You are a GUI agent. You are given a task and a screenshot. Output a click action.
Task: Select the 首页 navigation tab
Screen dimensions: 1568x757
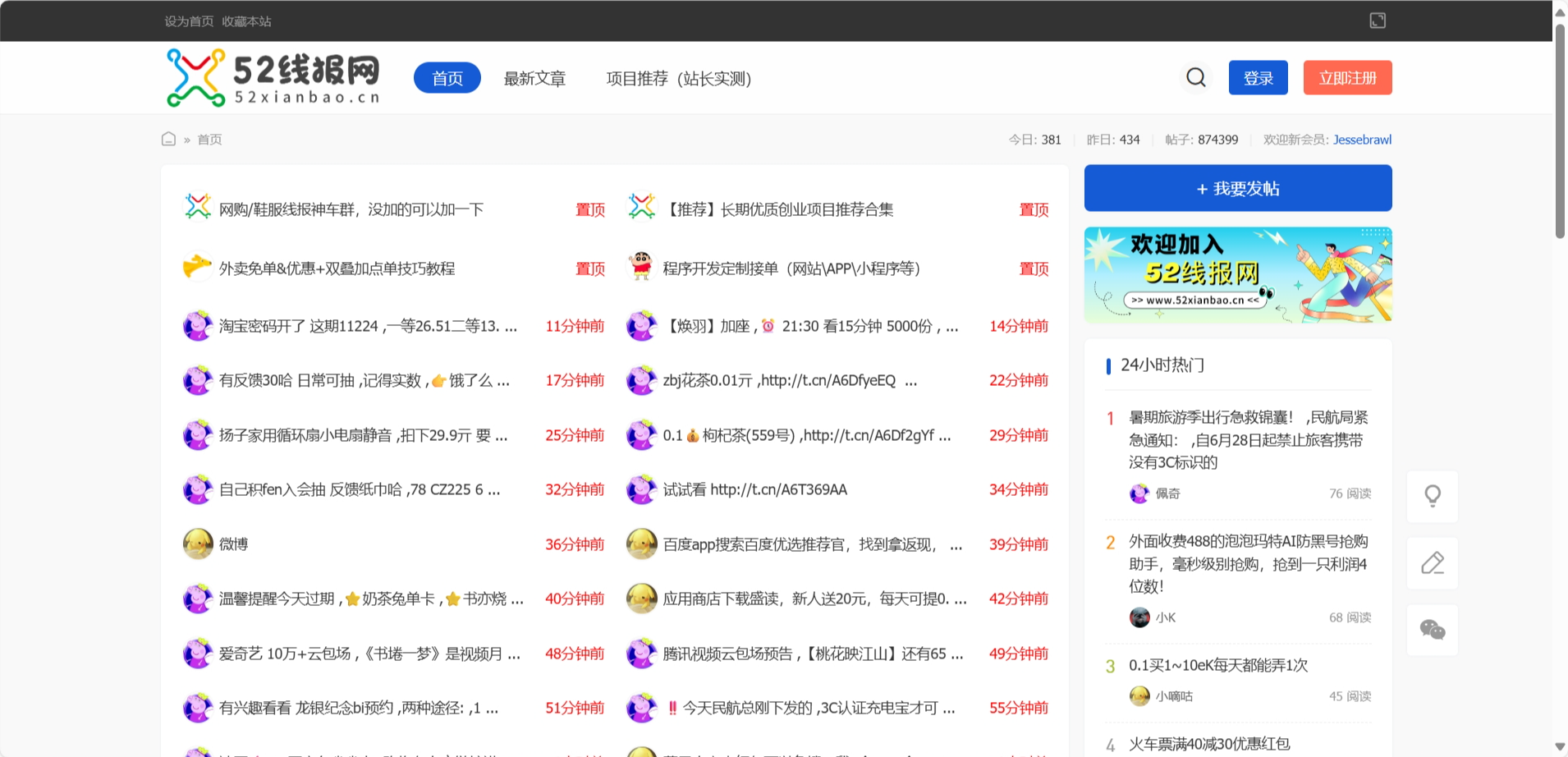pyautogui.click(x=447, y=77)
